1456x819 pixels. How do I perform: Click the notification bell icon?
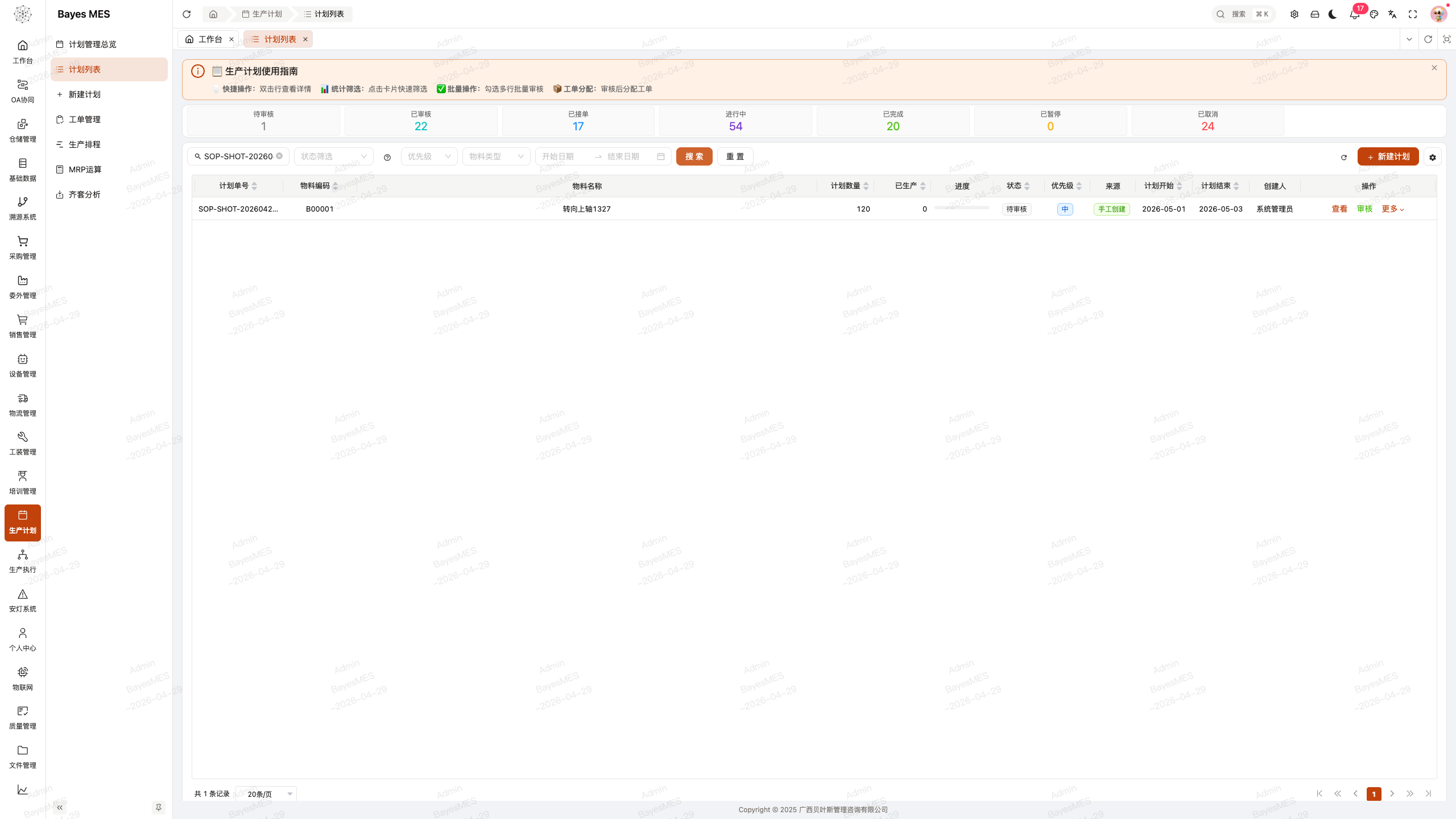click(1354, 14)
